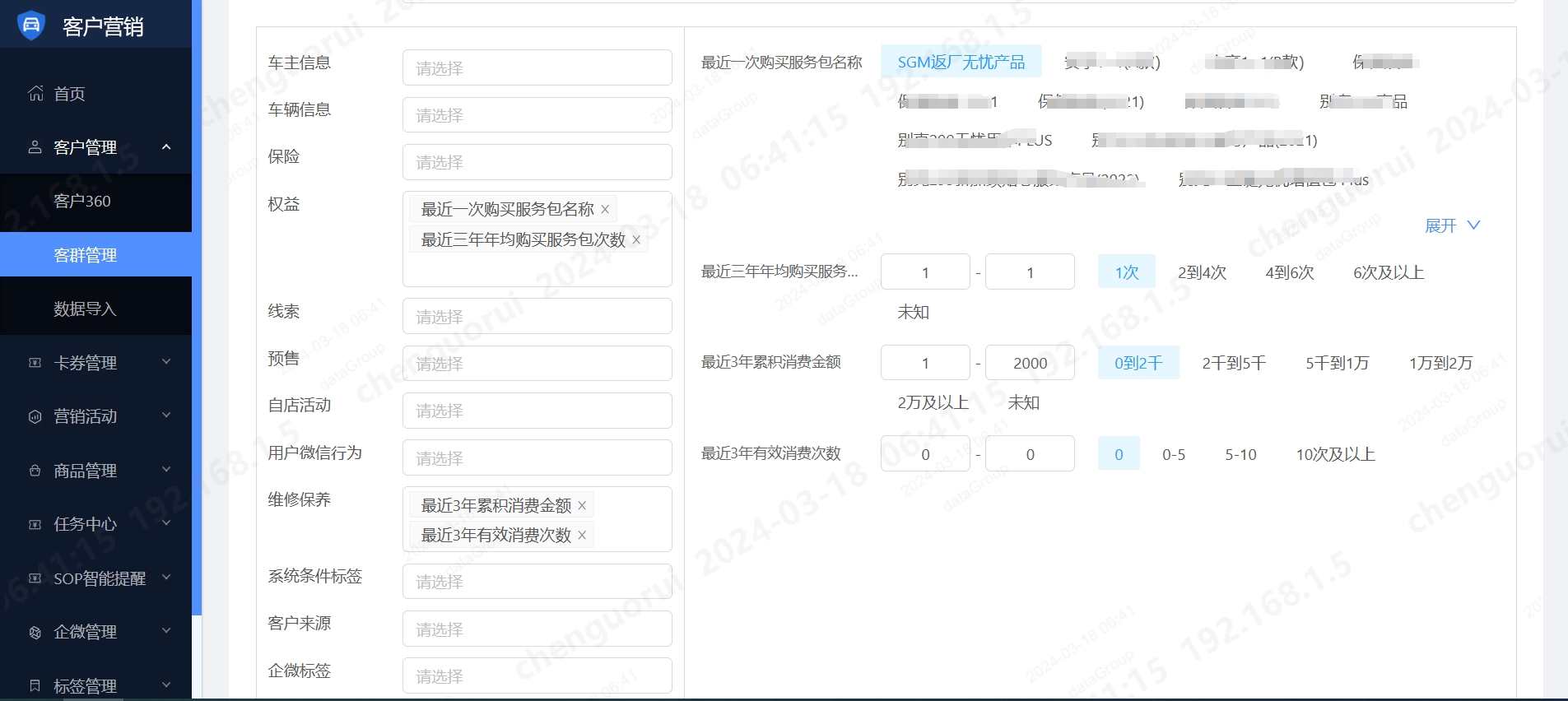Open the 线索 dropdown

[x=537, y=316]
